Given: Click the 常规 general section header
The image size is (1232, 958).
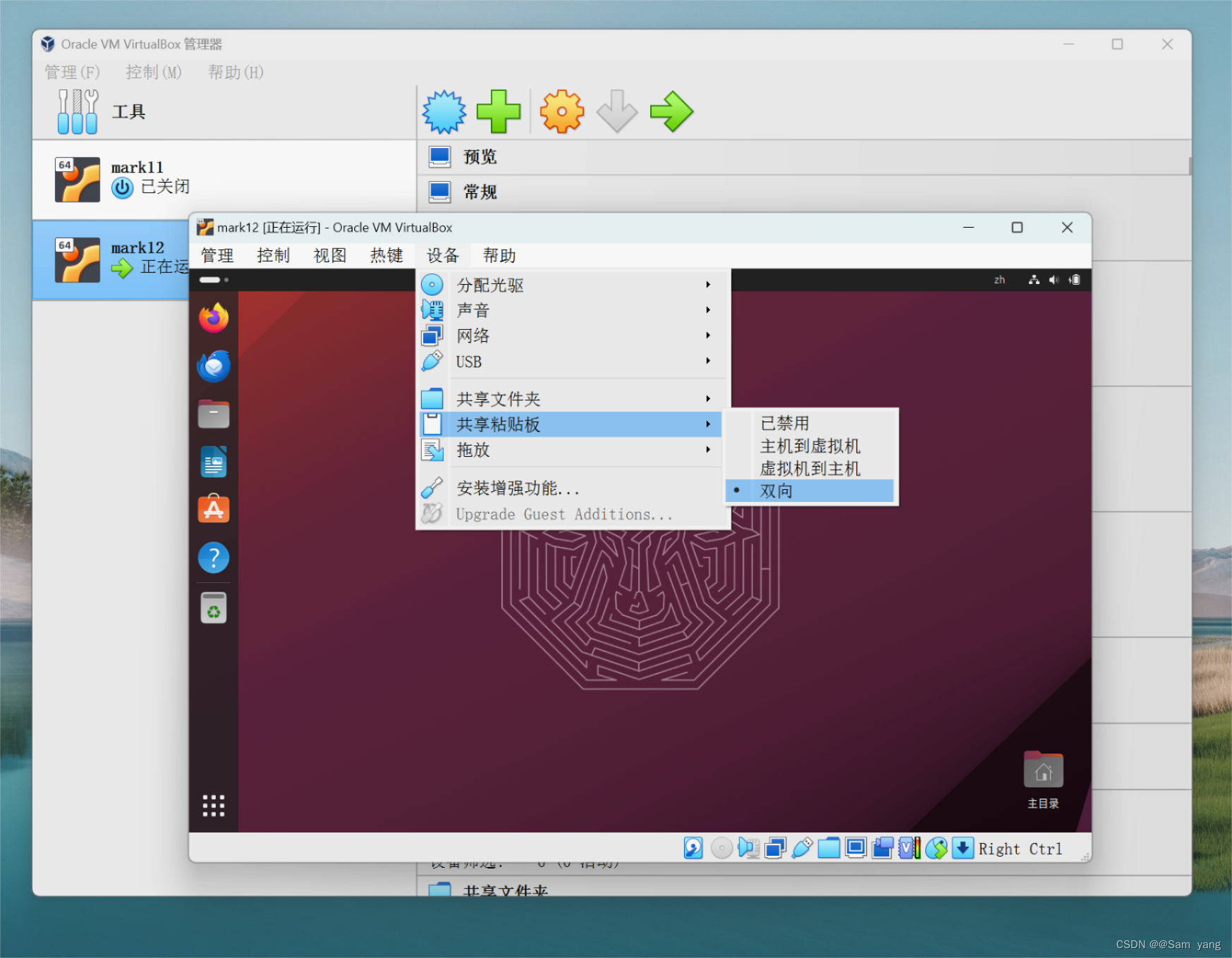Looking at the screenshot, I should (x=804, y=192).
